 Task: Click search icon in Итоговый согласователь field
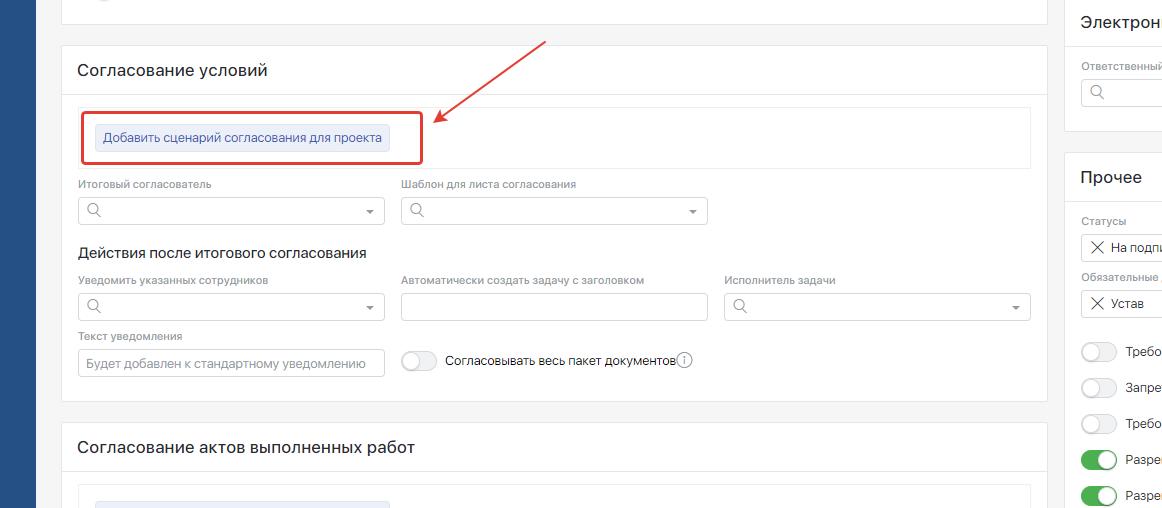94,211
